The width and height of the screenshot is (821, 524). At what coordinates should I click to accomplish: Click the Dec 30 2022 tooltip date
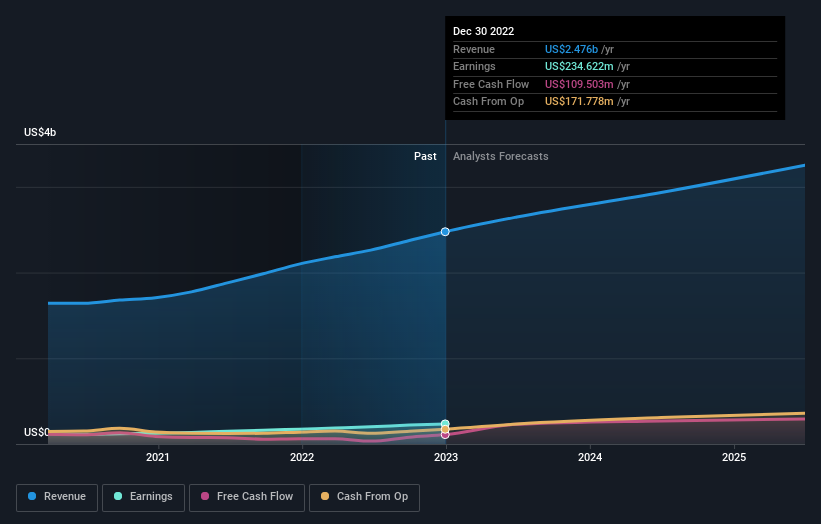click(x=483, y=31)
